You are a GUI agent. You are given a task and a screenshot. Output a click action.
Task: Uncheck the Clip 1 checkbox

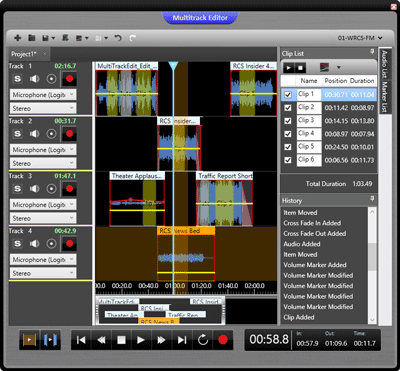[288, 95]
